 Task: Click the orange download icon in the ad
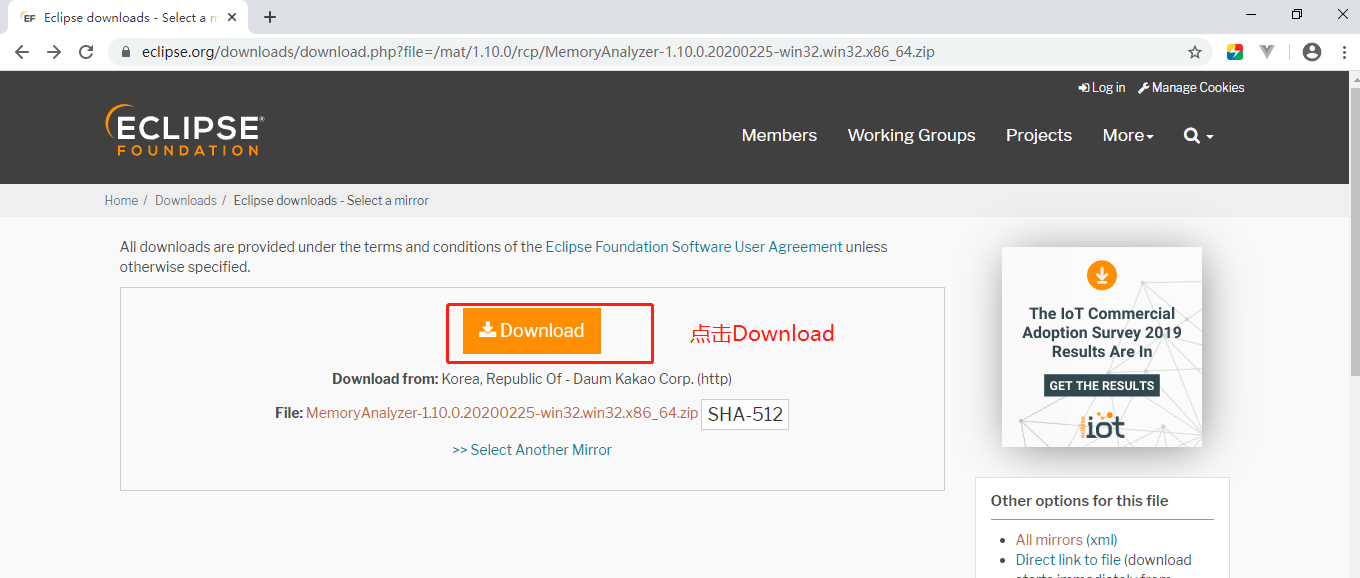pos(1102,275)
